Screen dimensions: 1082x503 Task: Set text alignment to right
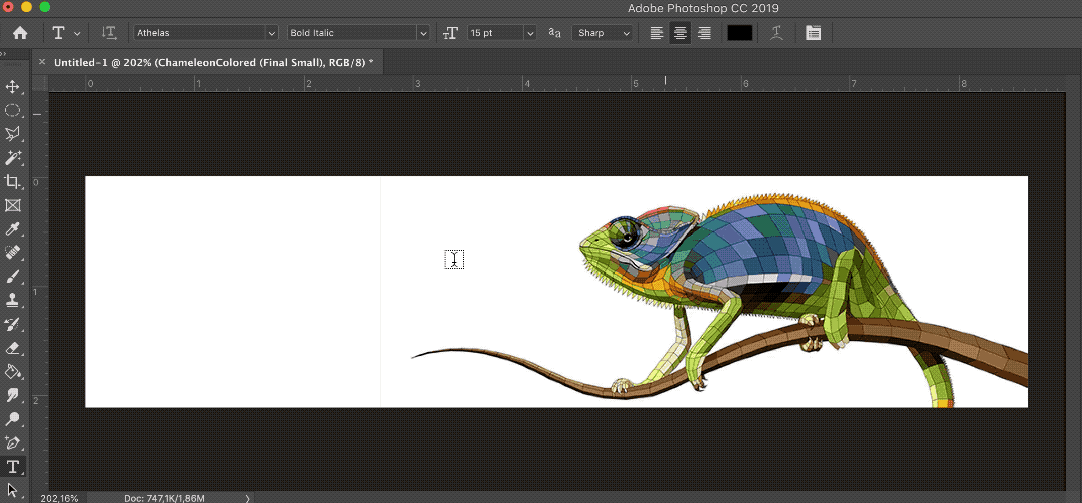(x=704, y=33)
